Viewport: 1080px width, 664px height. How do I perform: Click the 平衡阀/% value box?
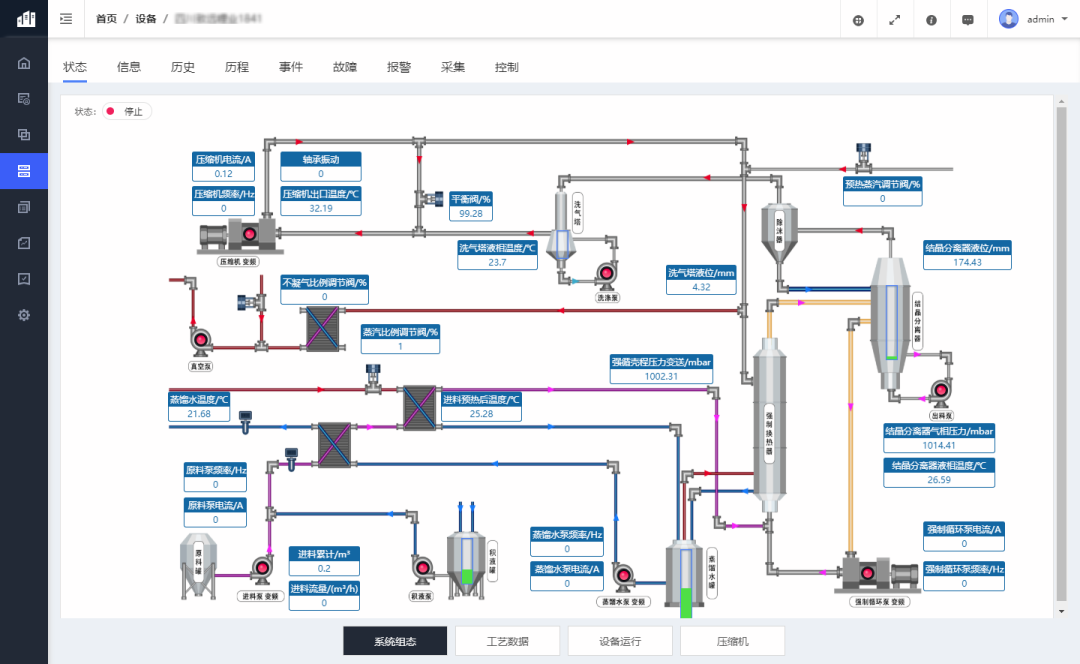pyautogui.click(x=471, y=214)
